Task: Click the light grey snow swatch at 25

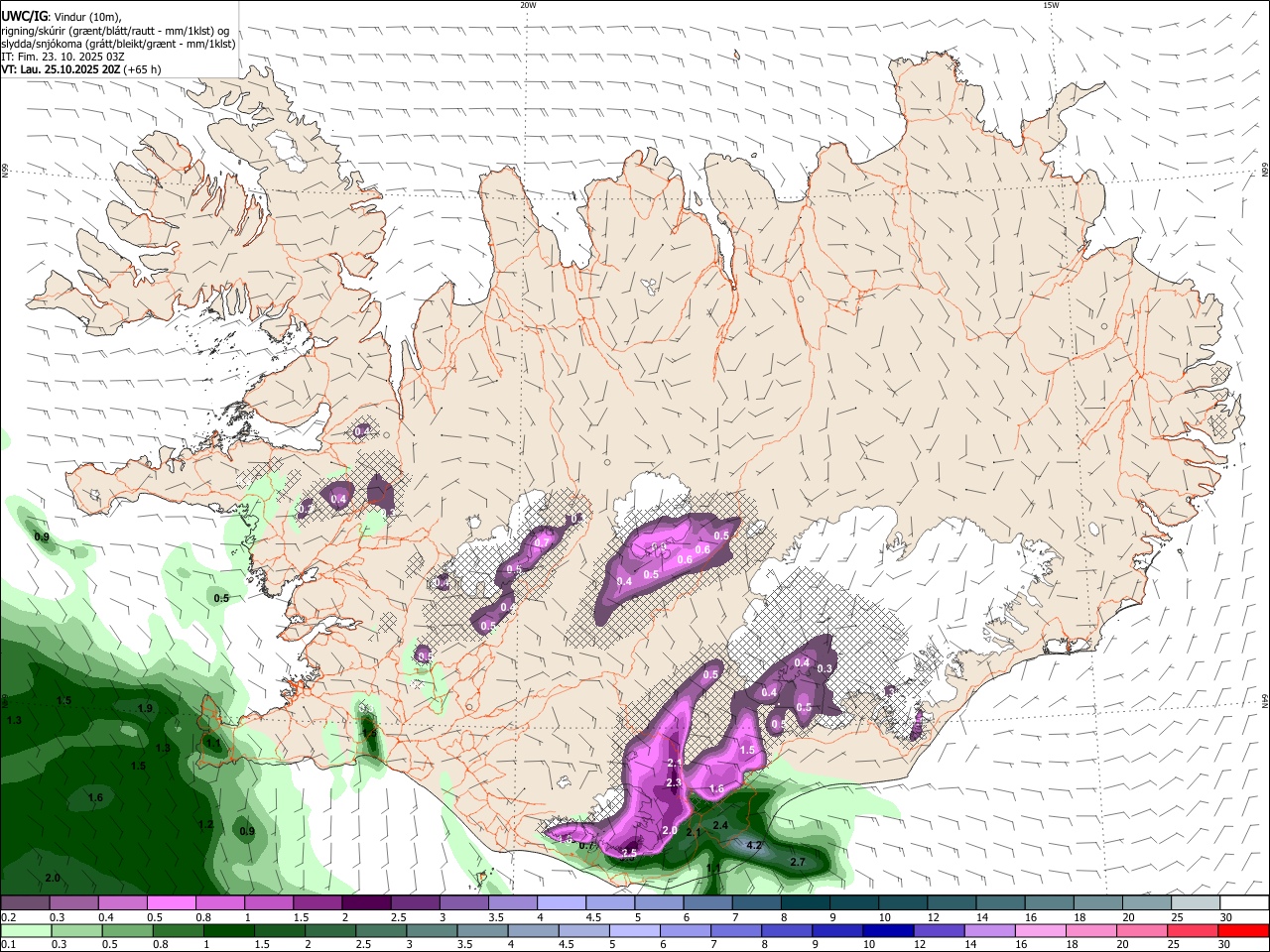Action: tap(1196, 902)
